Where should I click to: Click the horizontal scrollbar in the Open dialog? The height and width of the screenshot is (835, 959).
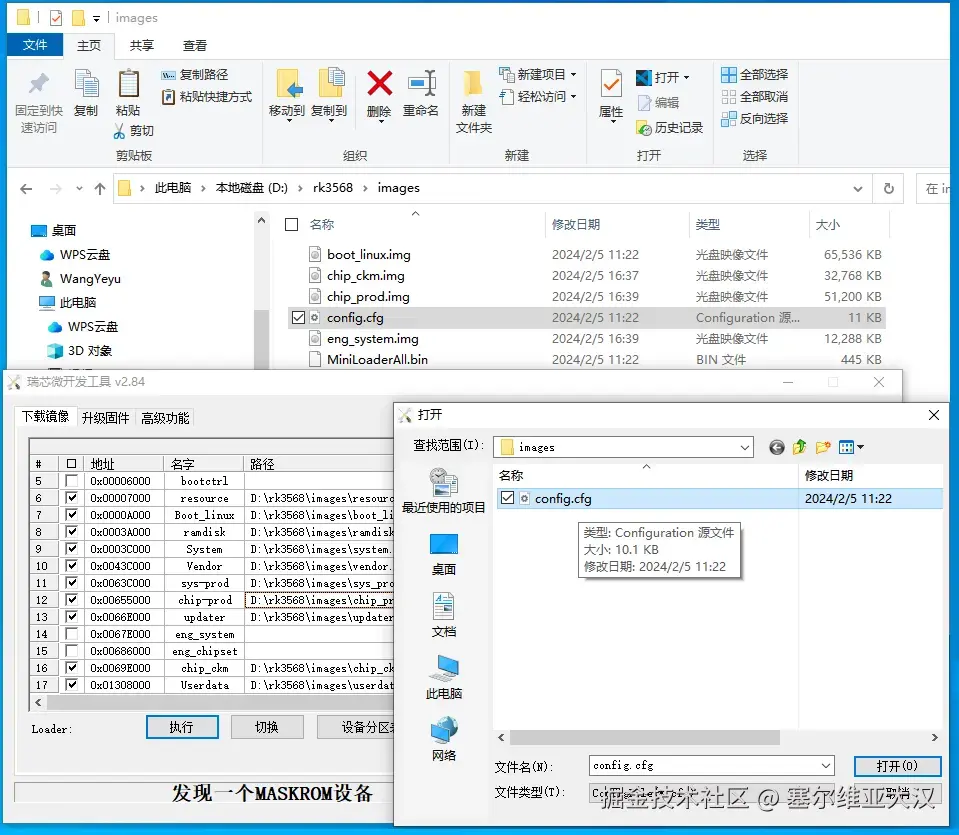pyautogui.click(x=650, y=737)
